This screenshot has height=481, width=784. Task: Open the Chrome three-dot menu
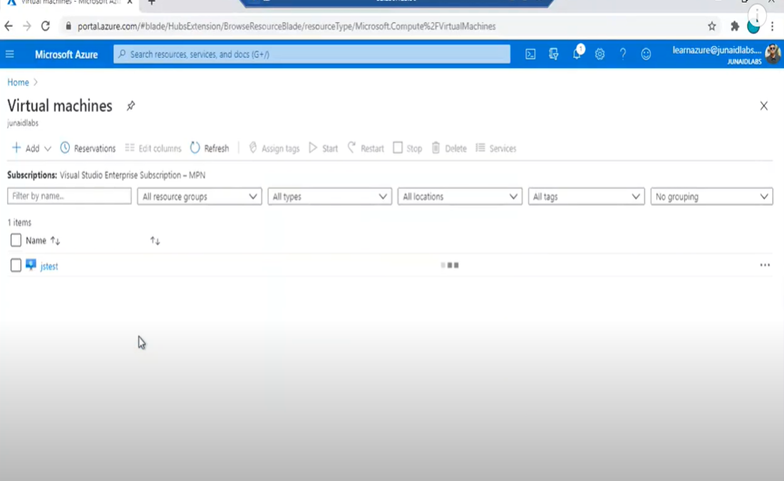pyautogui.click(x=772, y=26)
